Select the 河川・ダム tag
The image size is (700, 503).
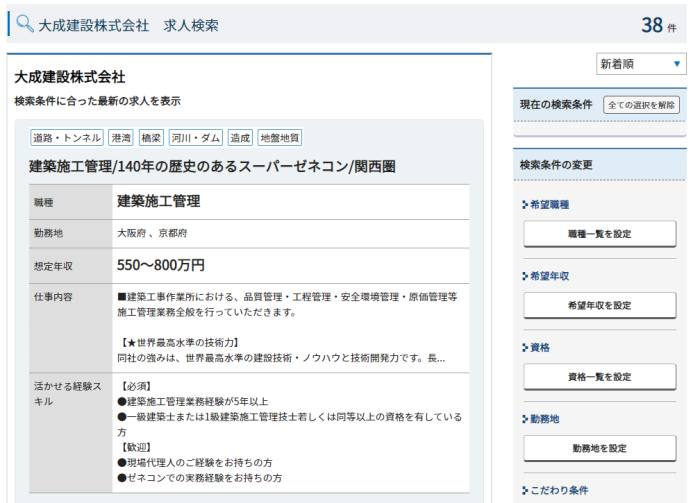click(196, 138)
